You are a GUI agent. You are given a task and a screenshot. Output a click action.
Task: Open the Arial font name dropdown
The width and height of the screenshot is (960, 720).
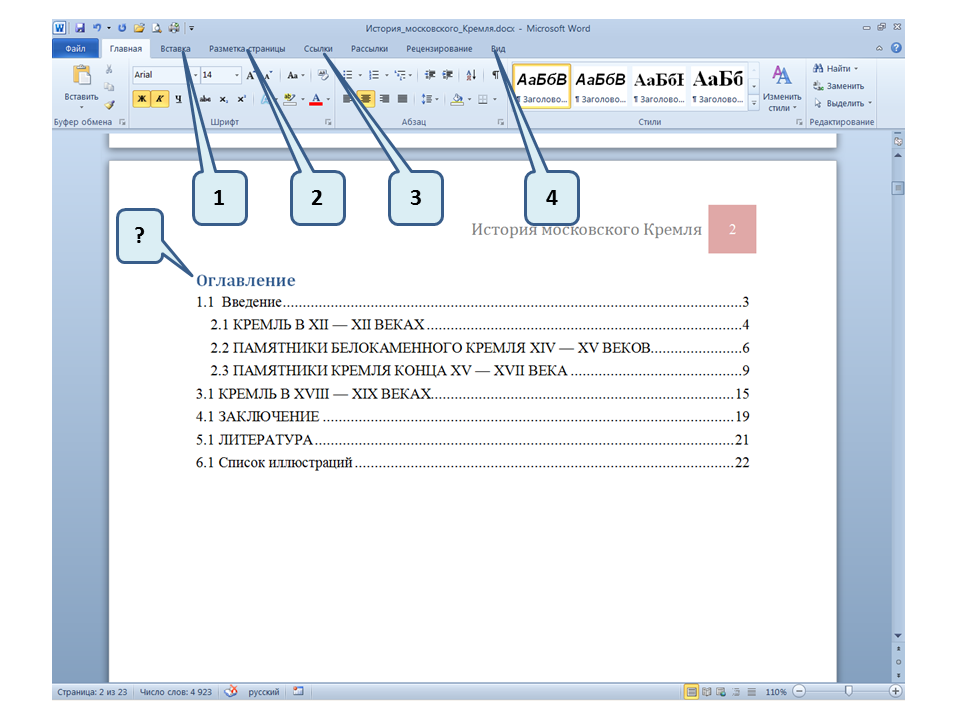coord(193,75)
